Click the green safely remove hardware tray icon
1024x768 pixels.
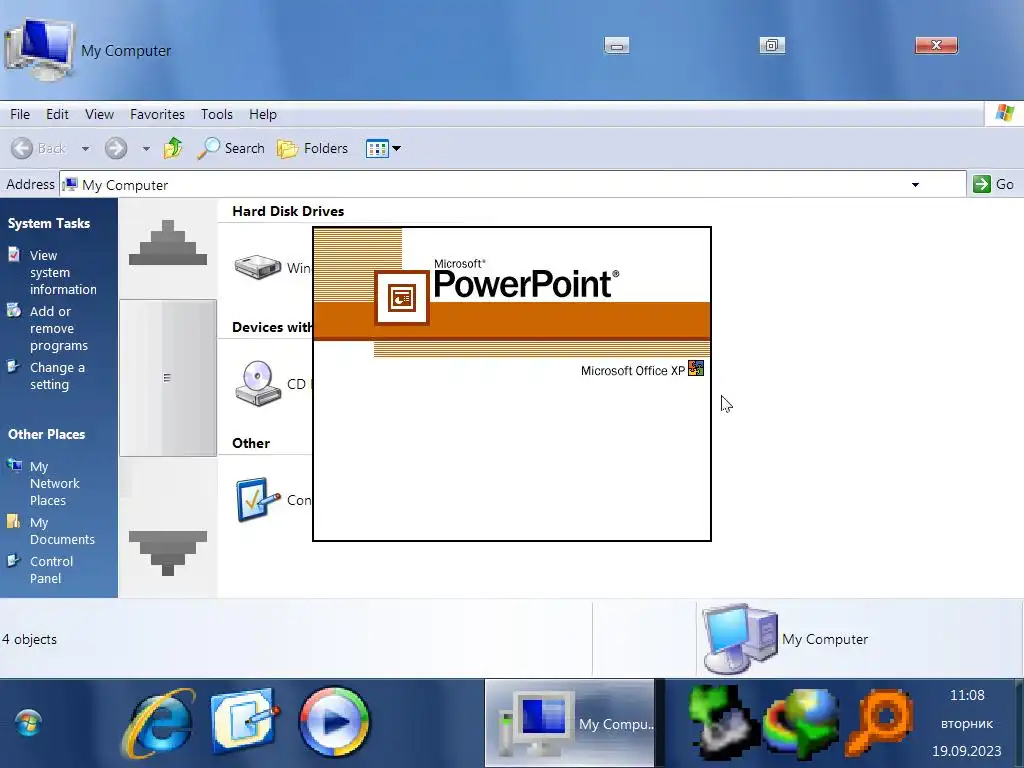click(722, 722)
